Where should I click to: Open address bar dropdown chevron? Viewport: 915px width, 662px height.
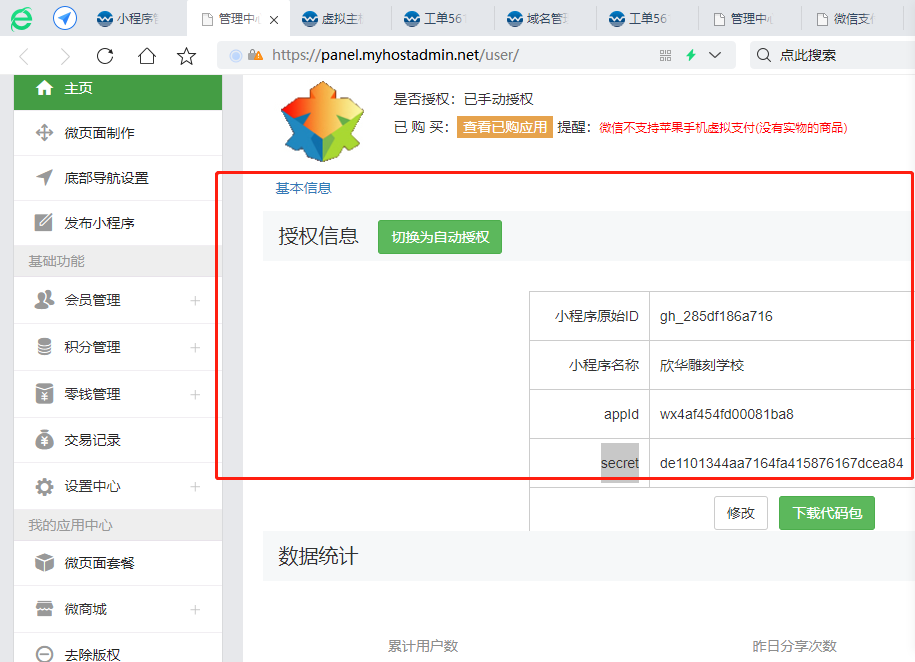[x=715, y=56]
